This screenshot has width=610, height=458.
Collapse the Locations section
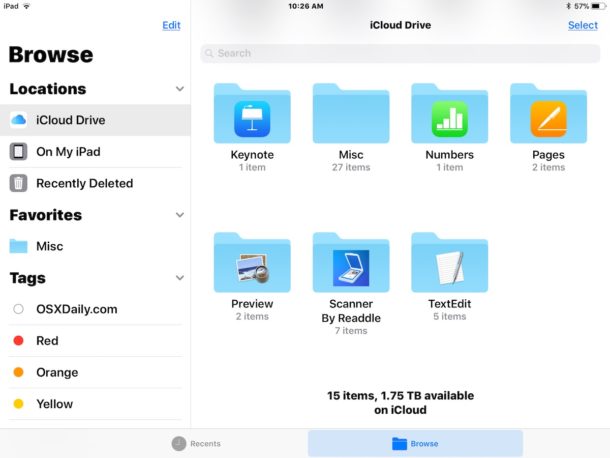(x=180, y=89)
